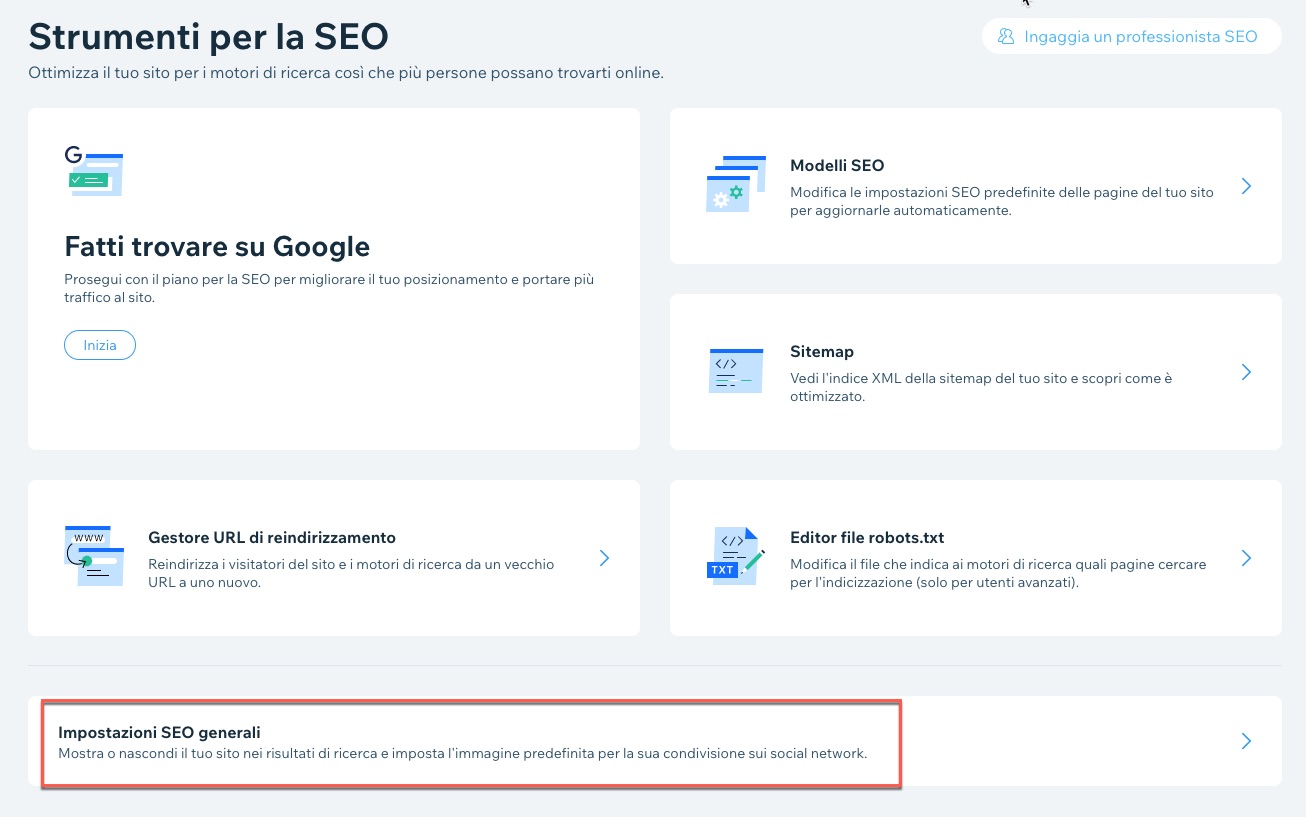Click the 'Ingaggia un professionista SEO' button text
The image size is (1306, 817).
coord(1140,37)
